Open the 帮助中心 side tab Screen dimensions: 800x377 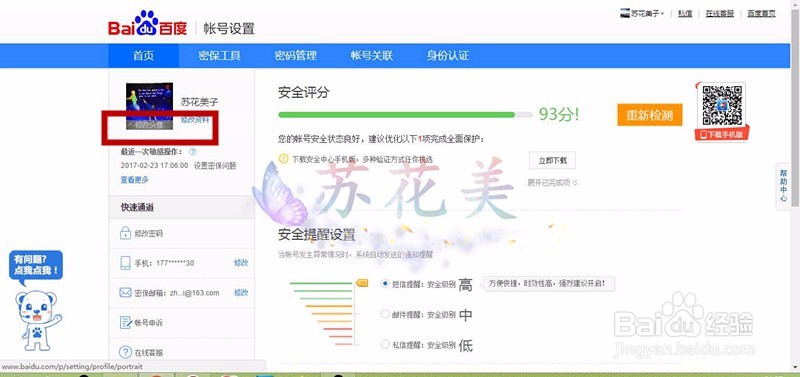(x=783, y=186)
